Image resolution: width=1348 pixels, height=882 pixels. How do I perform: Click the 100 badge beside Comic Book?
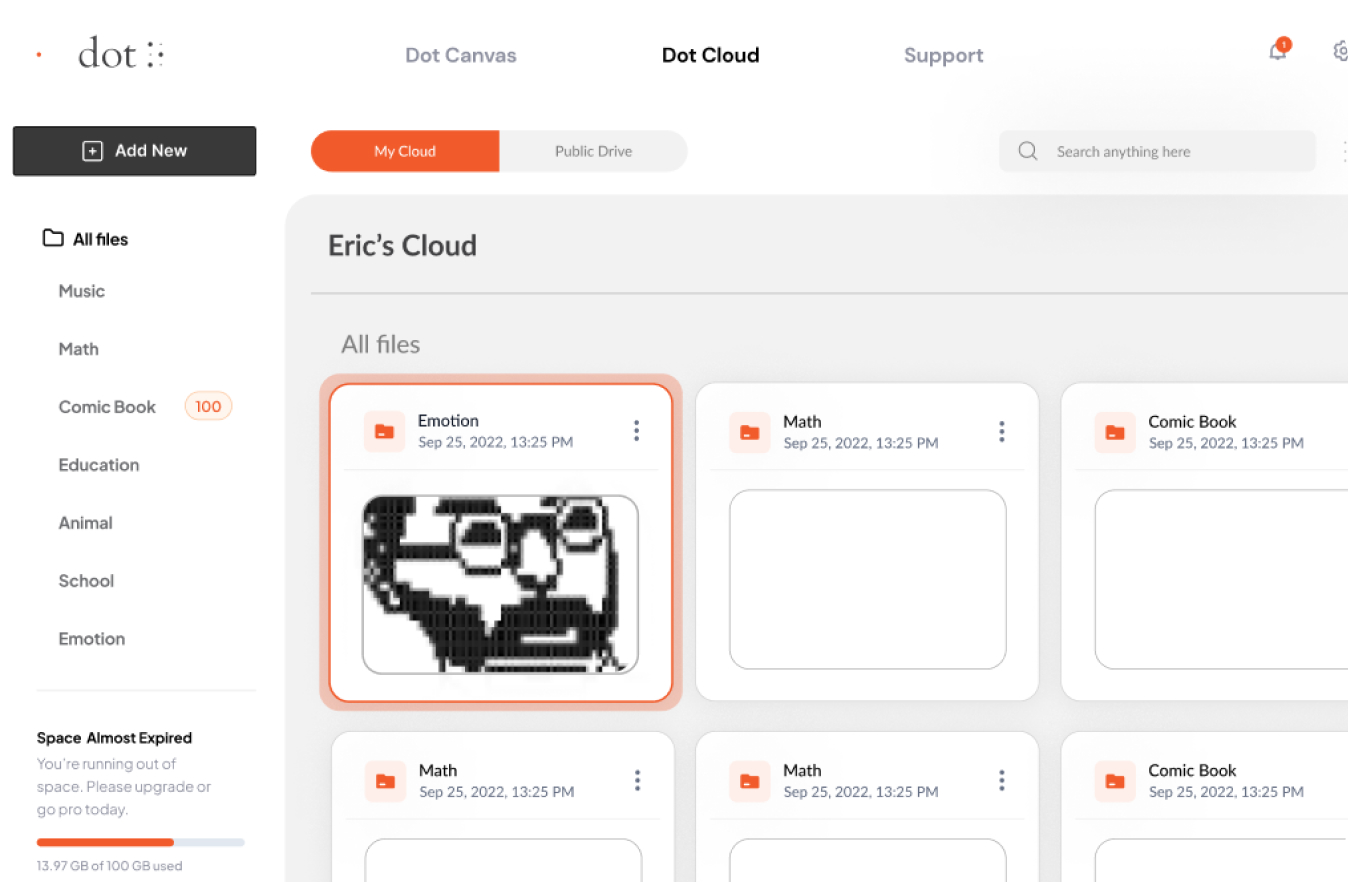[208, 406]
